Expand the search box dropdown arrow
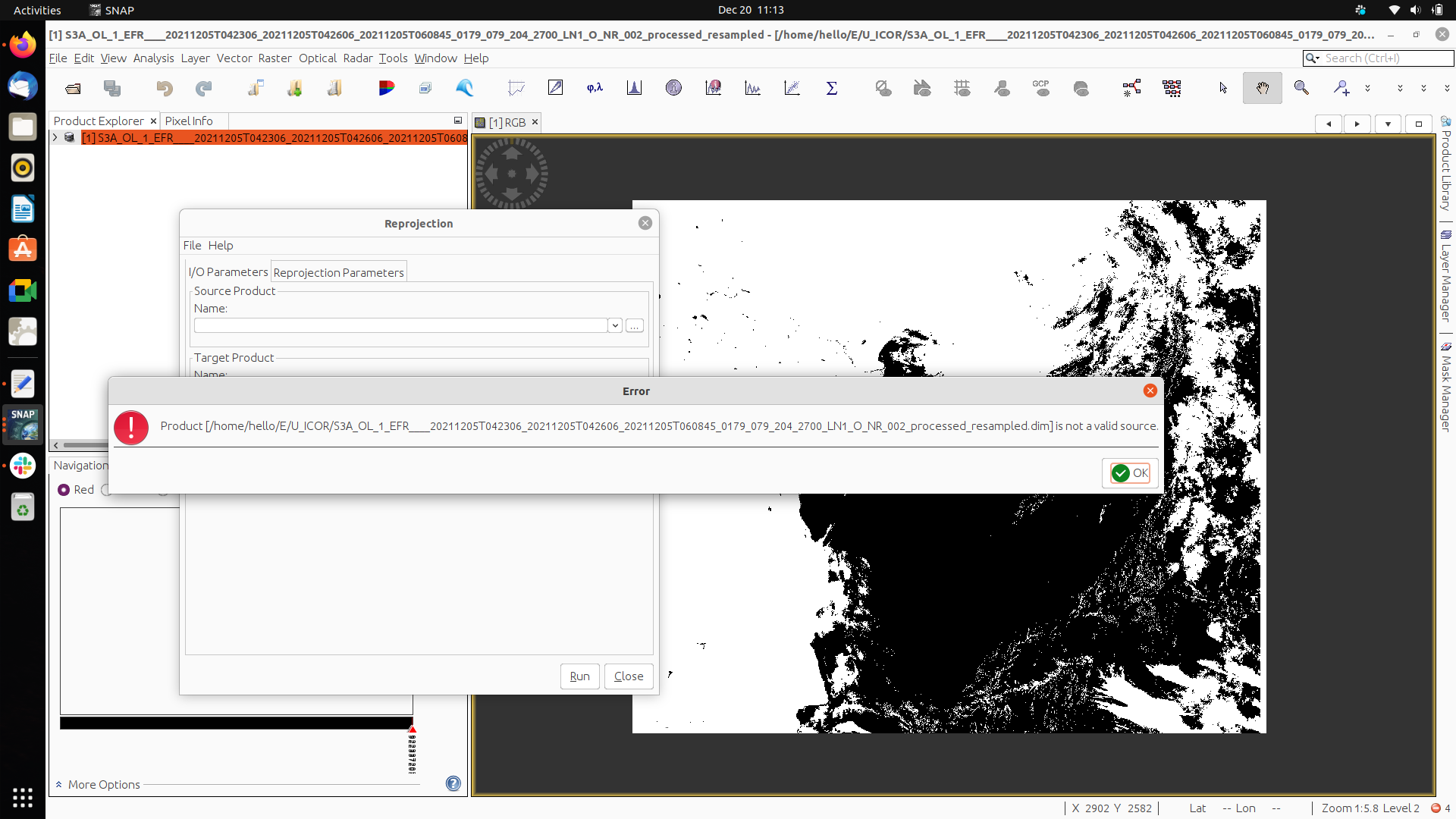 pyautogui.click(x=1313, y=58)
